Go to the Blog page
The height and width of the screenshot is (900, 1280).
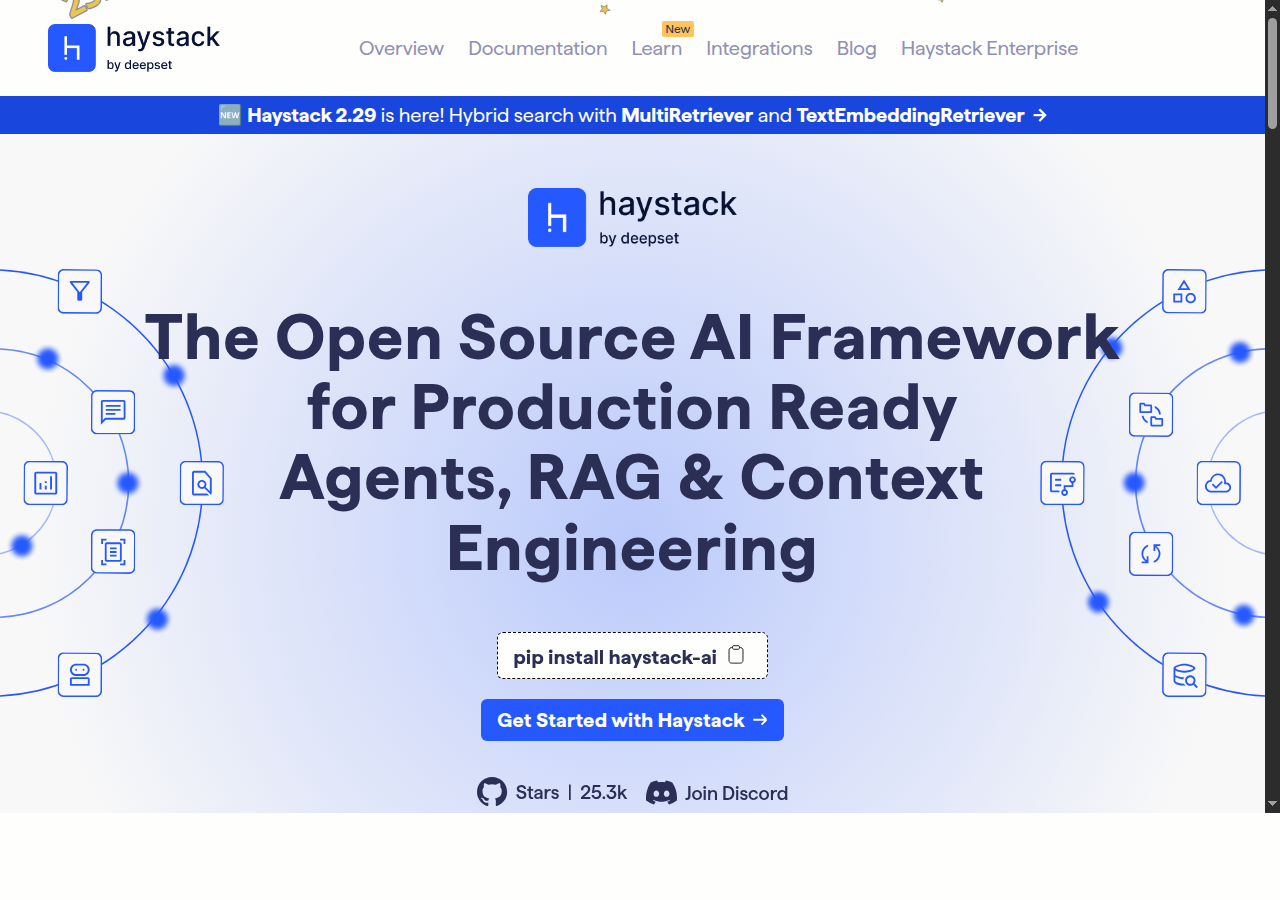[857, 48]
